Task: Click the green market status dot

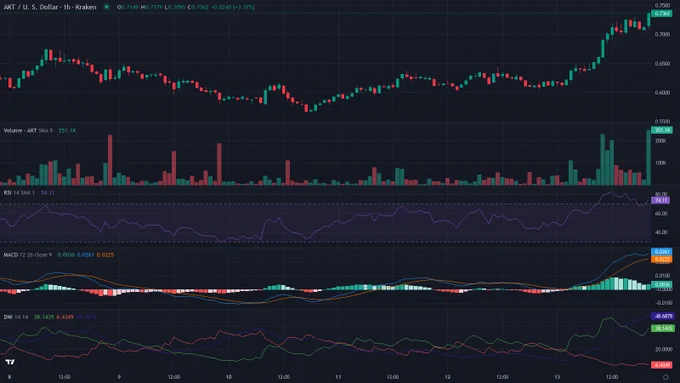Action: [106, 7]
